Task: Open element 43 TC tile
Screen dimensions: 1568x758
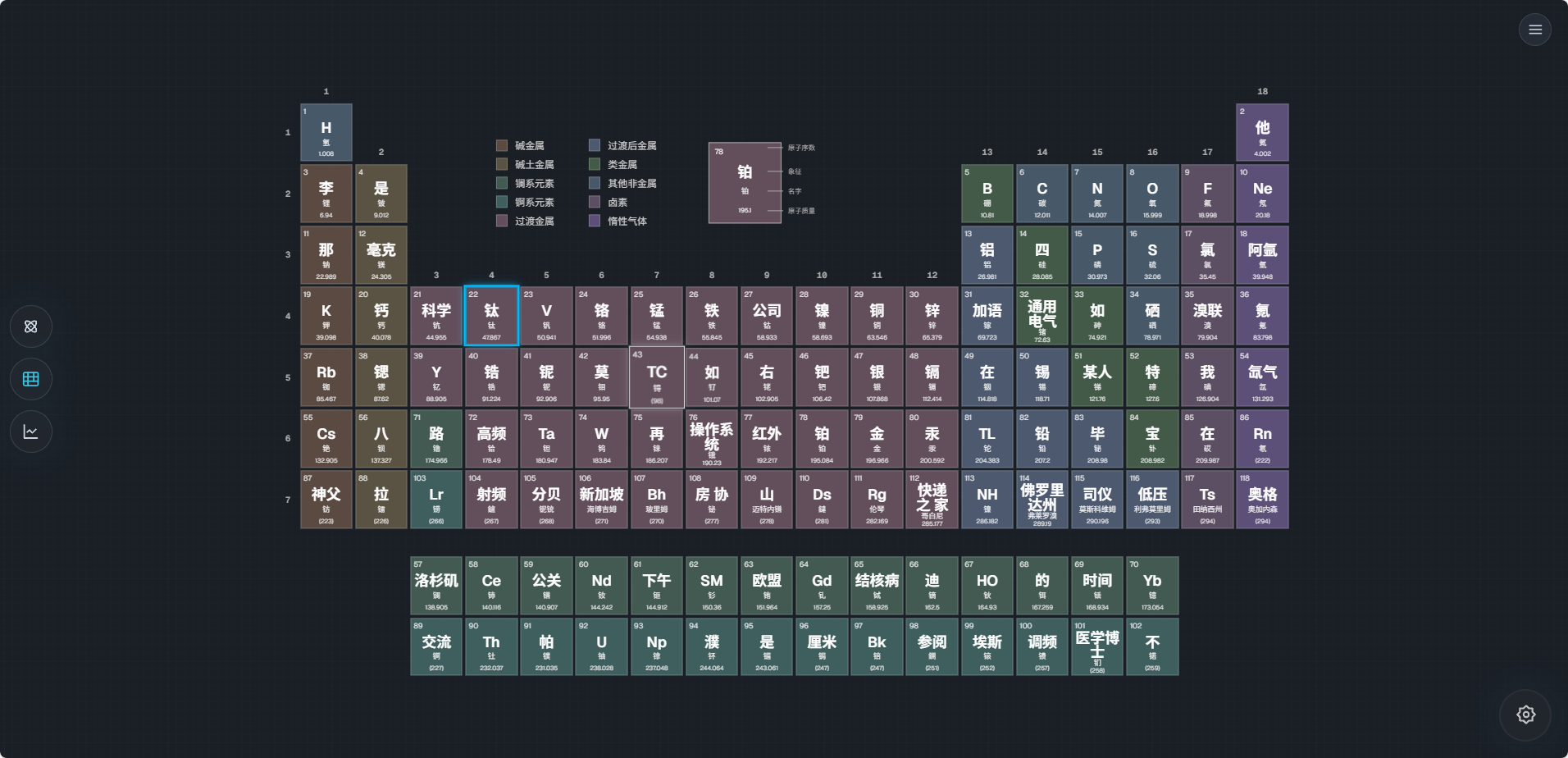Action: [x=656, y=377]
